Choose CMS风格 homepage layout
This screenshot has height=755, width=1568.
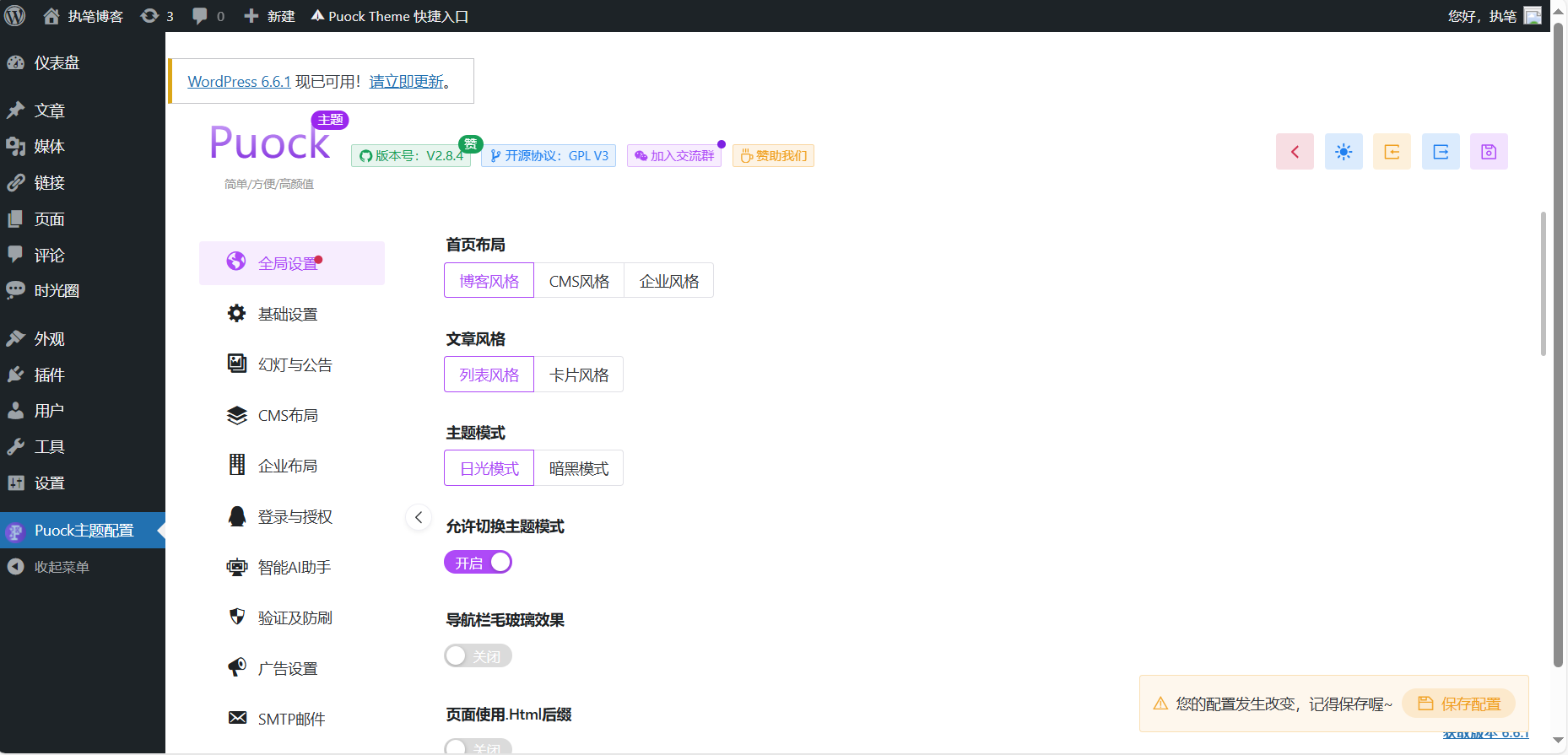tap(579, 281)
